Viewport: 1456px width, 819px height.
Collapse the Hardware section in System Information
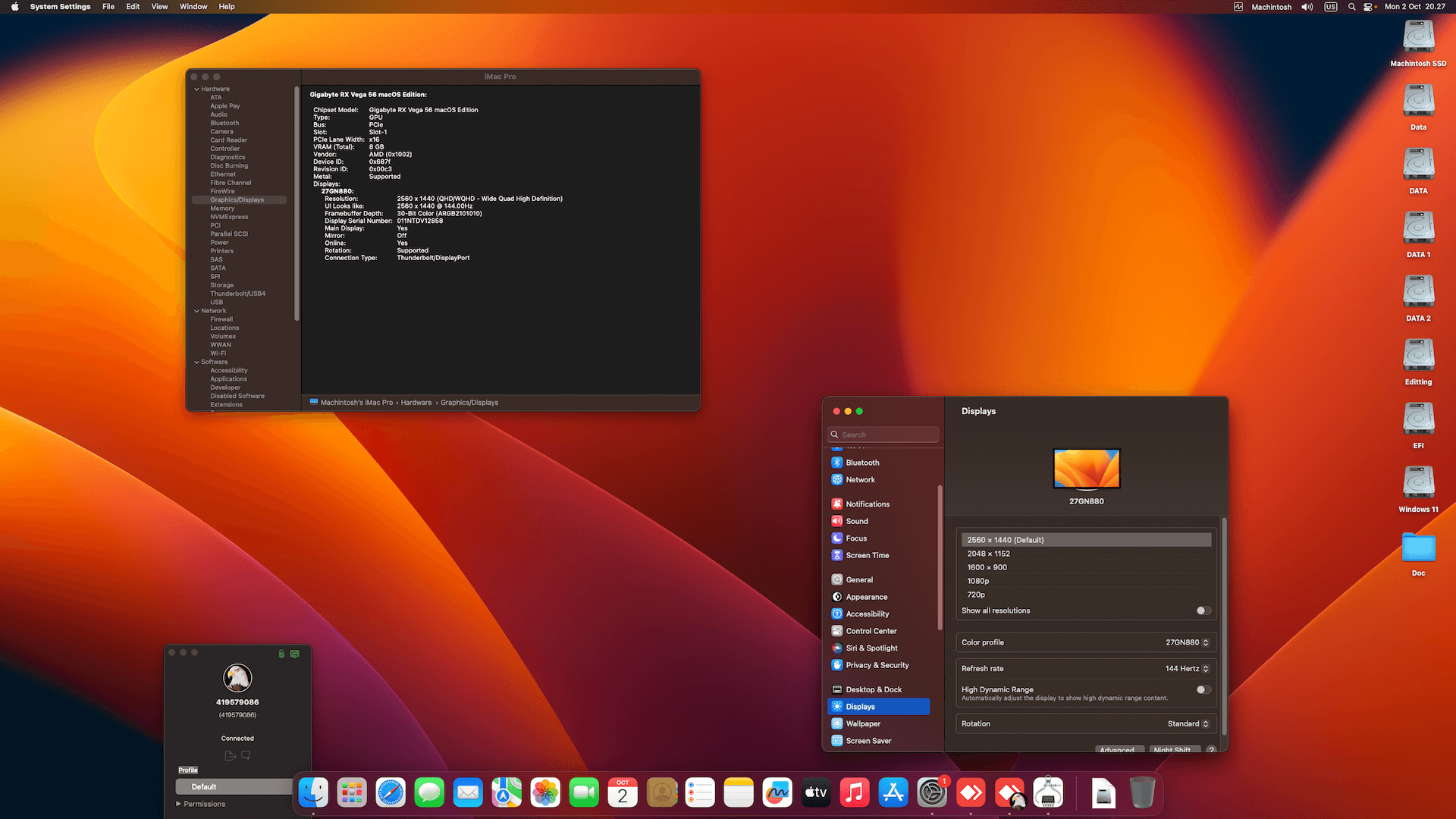click(x=196, y=89)
